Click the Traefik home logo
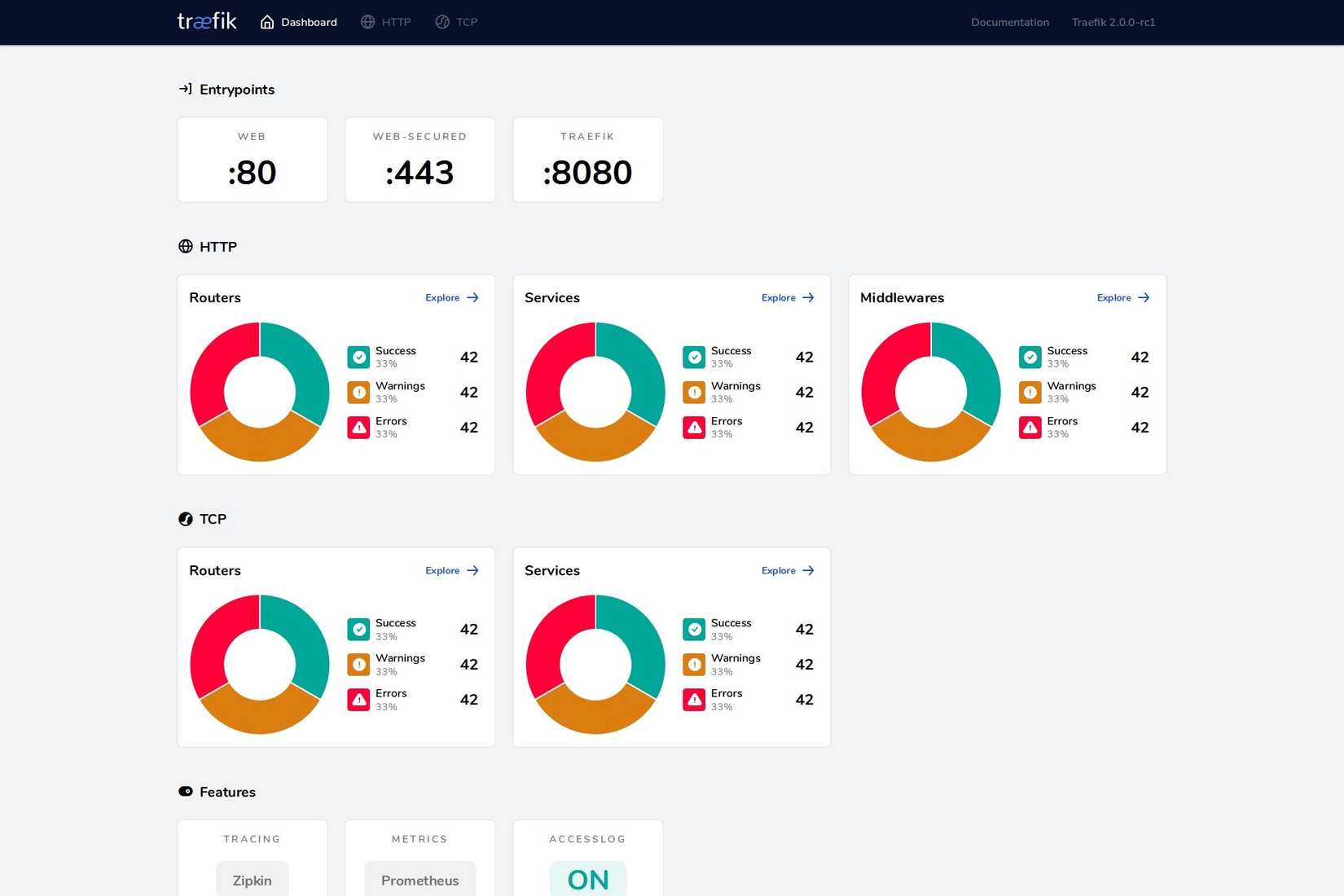This screenshot has height=896, width=1344. click(x=206, y=21)
